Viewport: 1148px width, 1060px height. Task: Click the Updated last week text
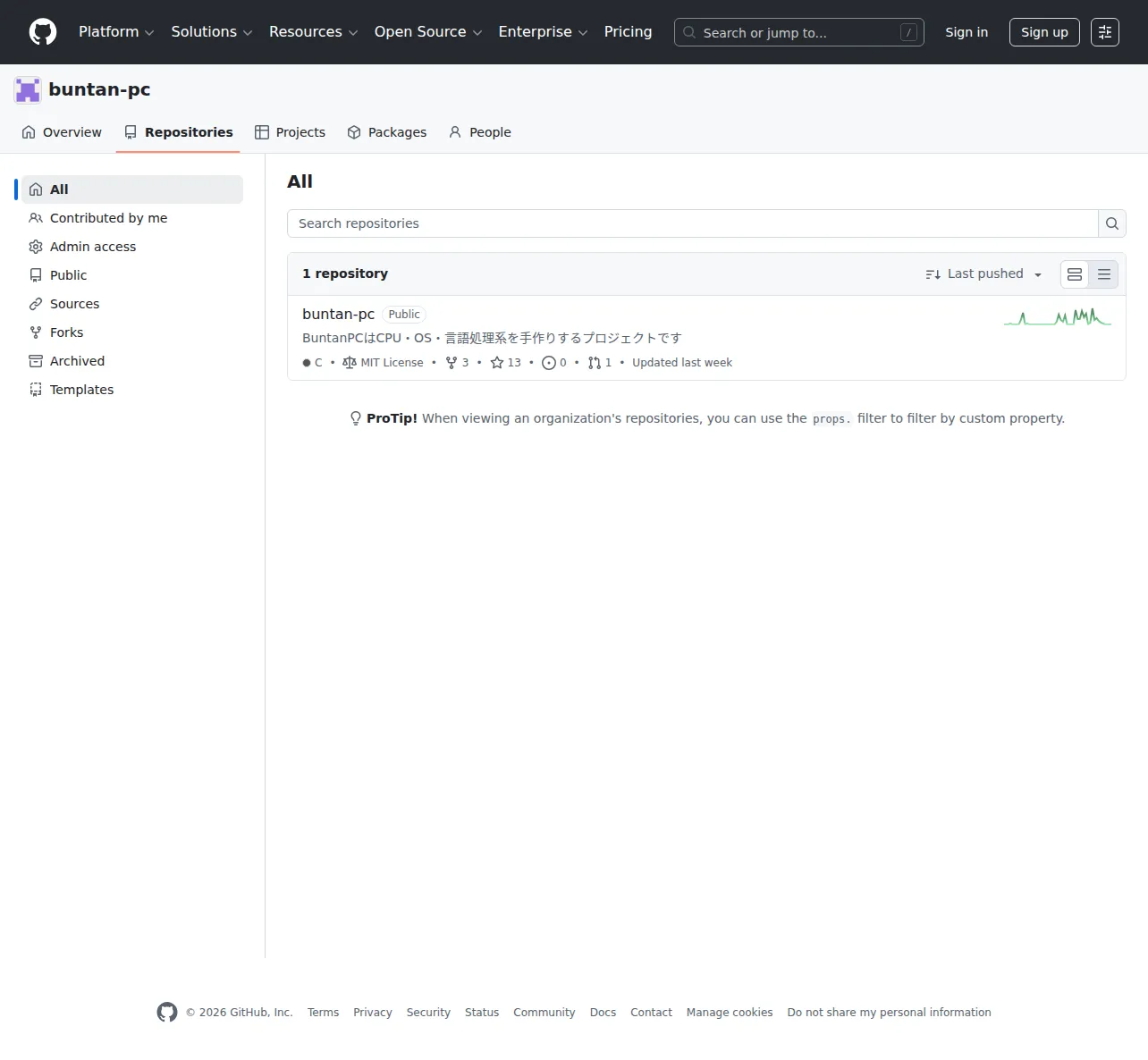click(x=682, y=363)
